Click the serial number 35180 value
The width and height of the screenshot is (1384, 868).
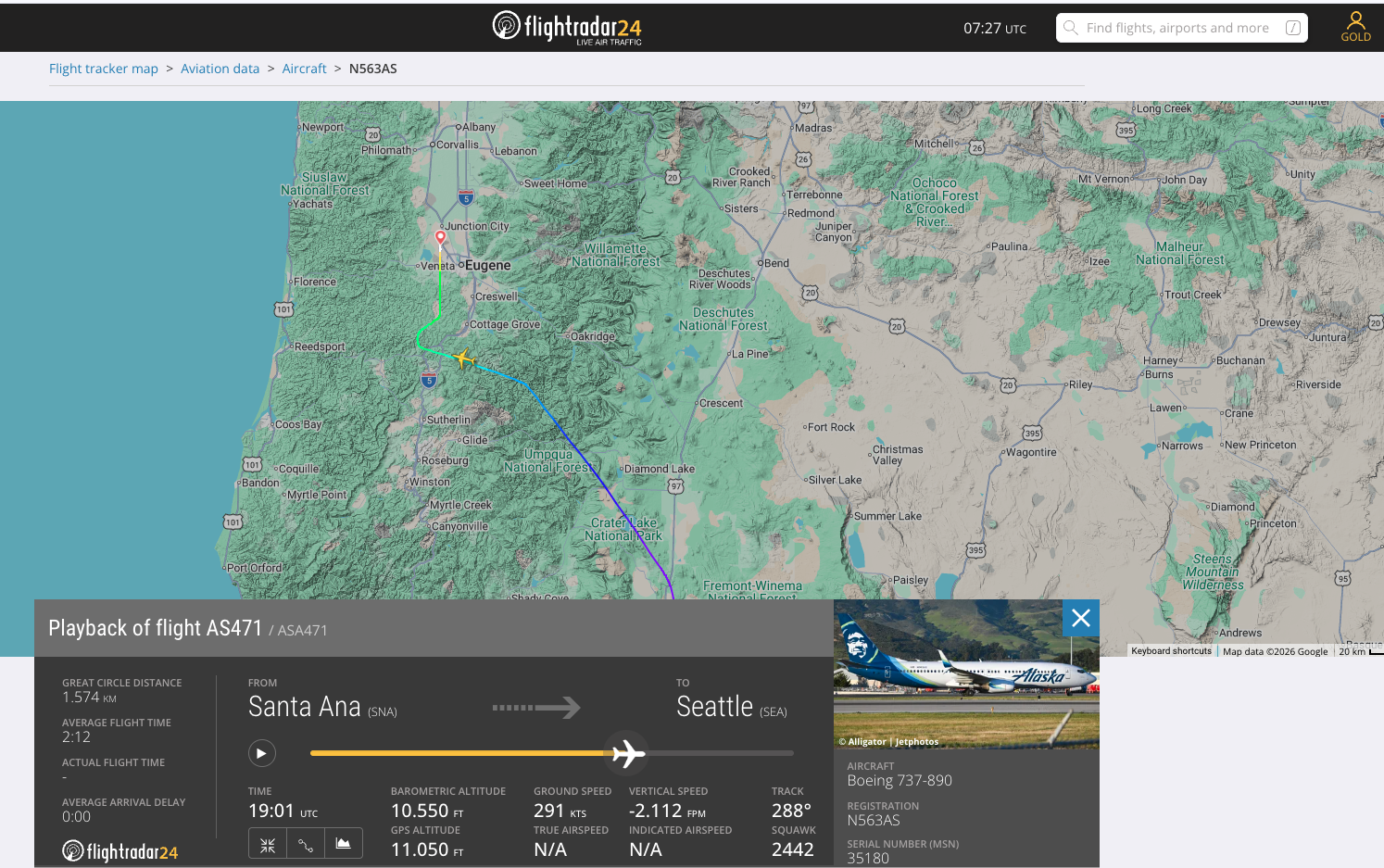pos(868,858)
